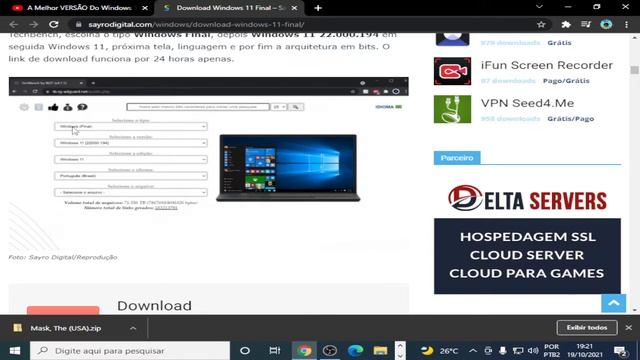Open the Chrome three-dot menu
The height and width of the screenshot is (360, 640).
(x=627, y=24)
